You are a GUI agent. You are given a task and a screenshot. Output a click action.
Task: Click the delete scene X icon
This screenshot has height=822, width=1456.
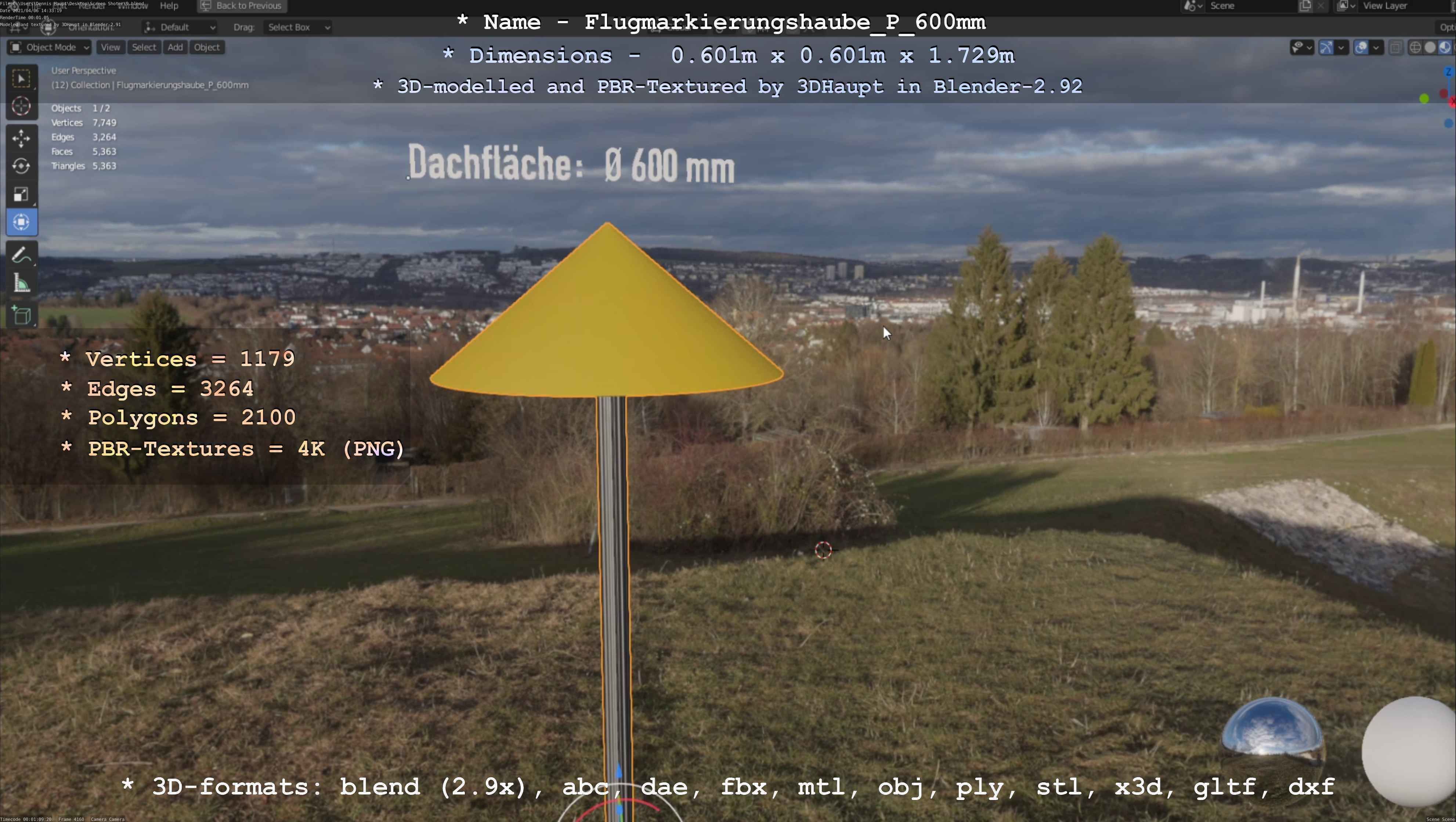[1321, 6]
